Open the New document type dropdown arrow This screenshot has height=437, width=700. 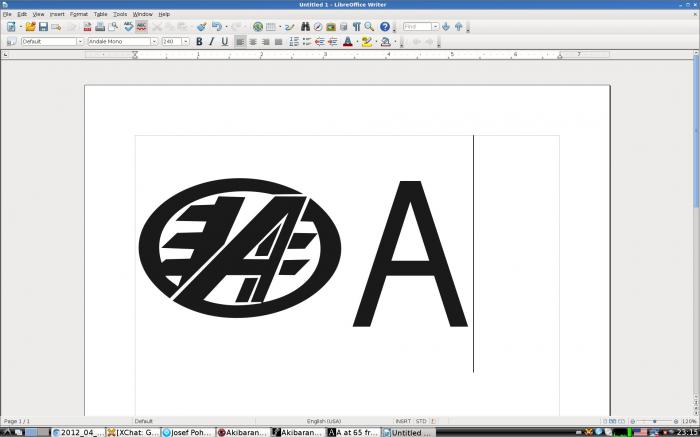[x=21, y=27]
